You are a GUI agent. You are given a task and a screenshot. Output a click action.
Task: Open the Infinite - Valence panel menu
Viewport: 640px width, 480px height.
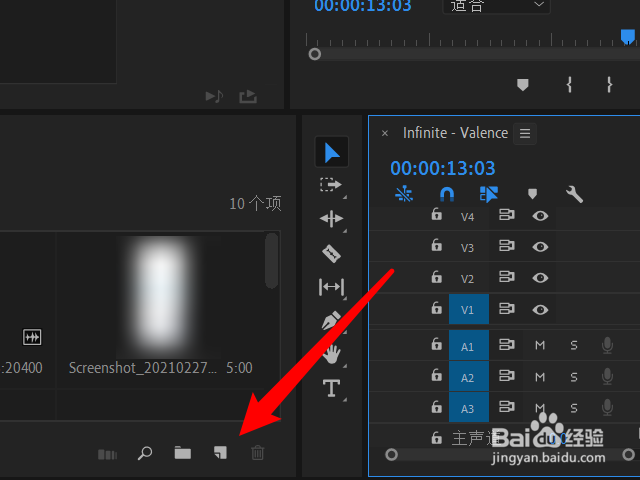[525, 133]
